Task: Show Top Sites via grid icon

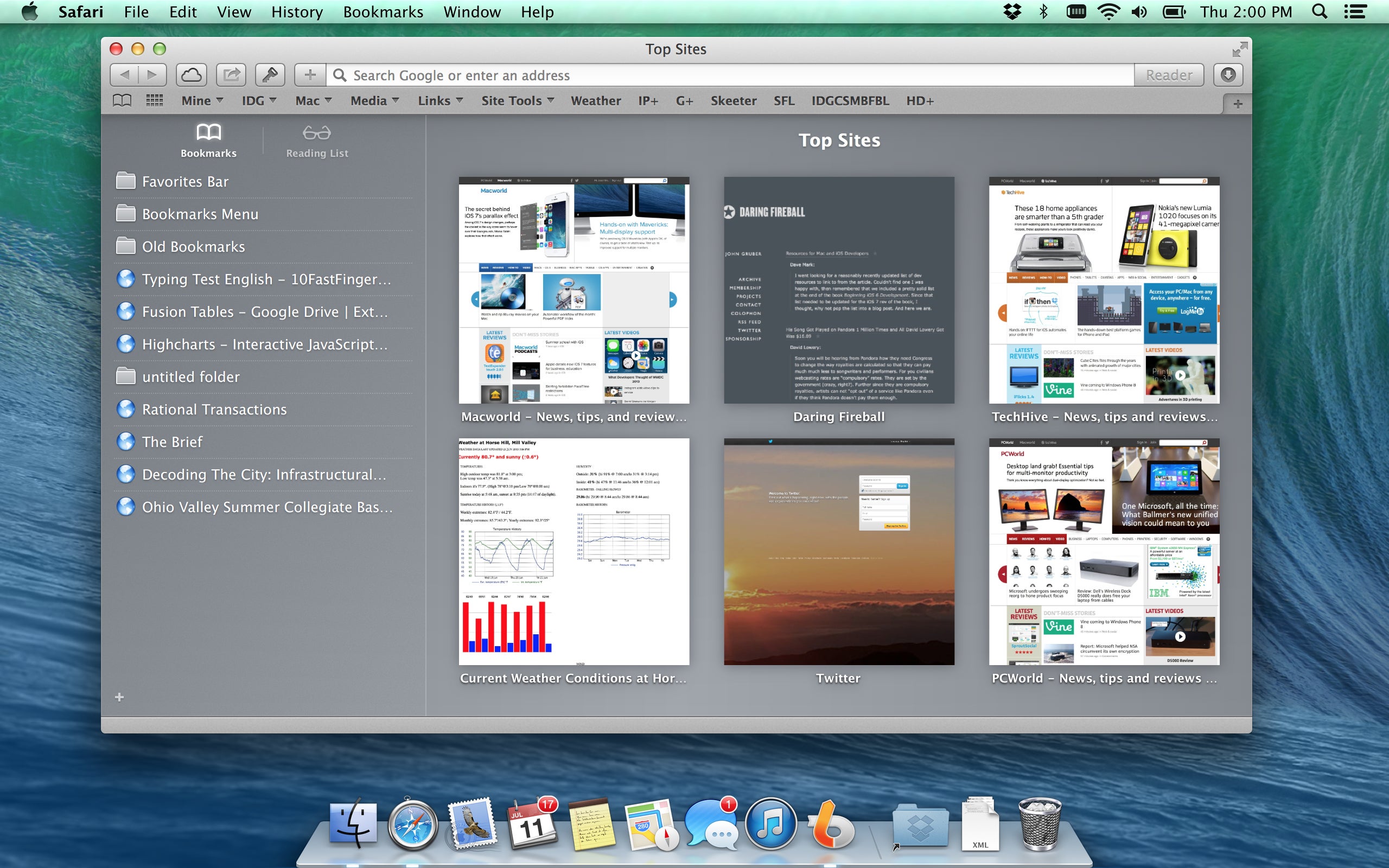Action: pos(155,101)
